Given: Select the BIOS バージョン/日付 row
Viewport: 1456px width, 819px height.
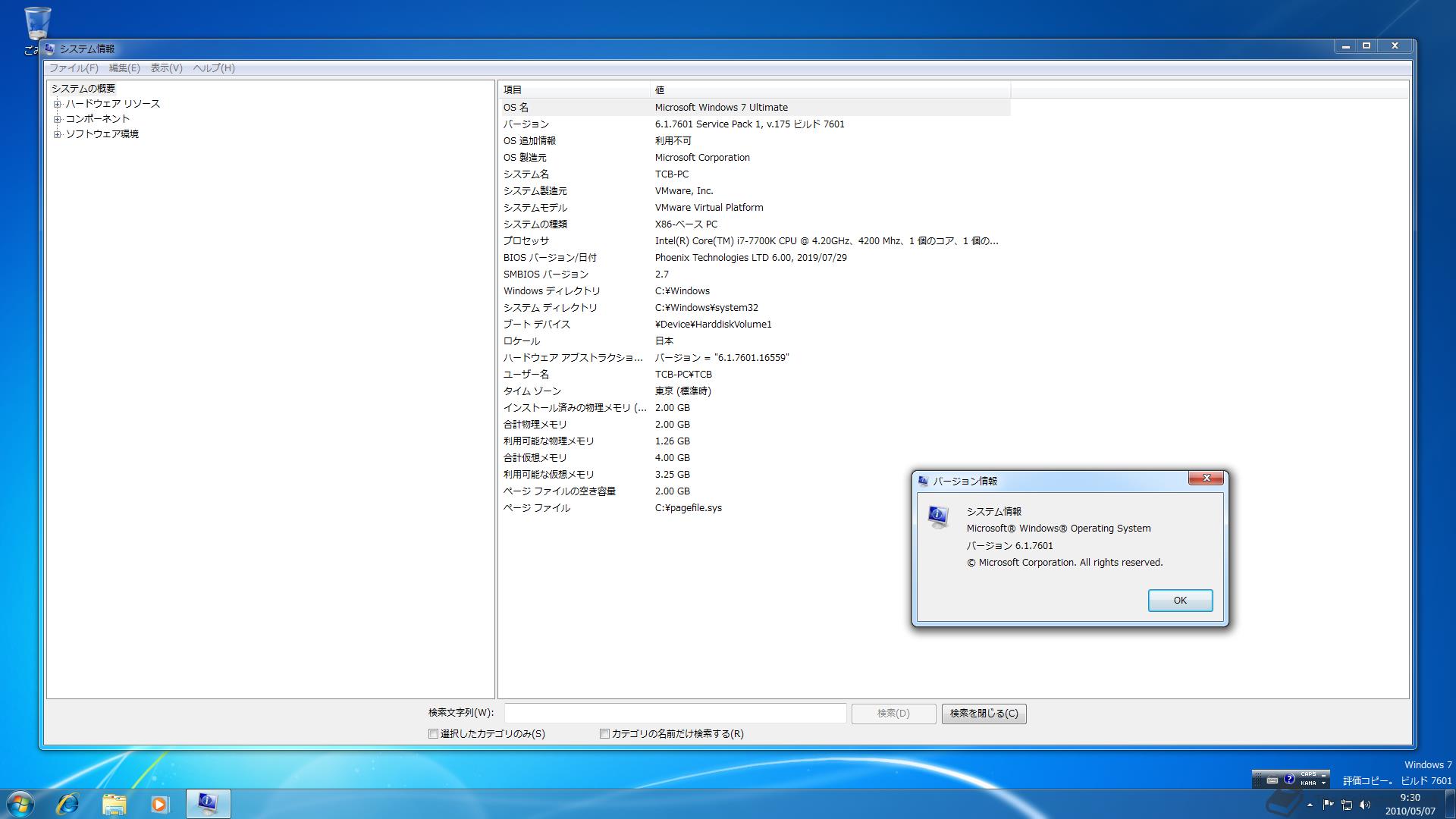Looking at the screenshot, I should (755, 258).
